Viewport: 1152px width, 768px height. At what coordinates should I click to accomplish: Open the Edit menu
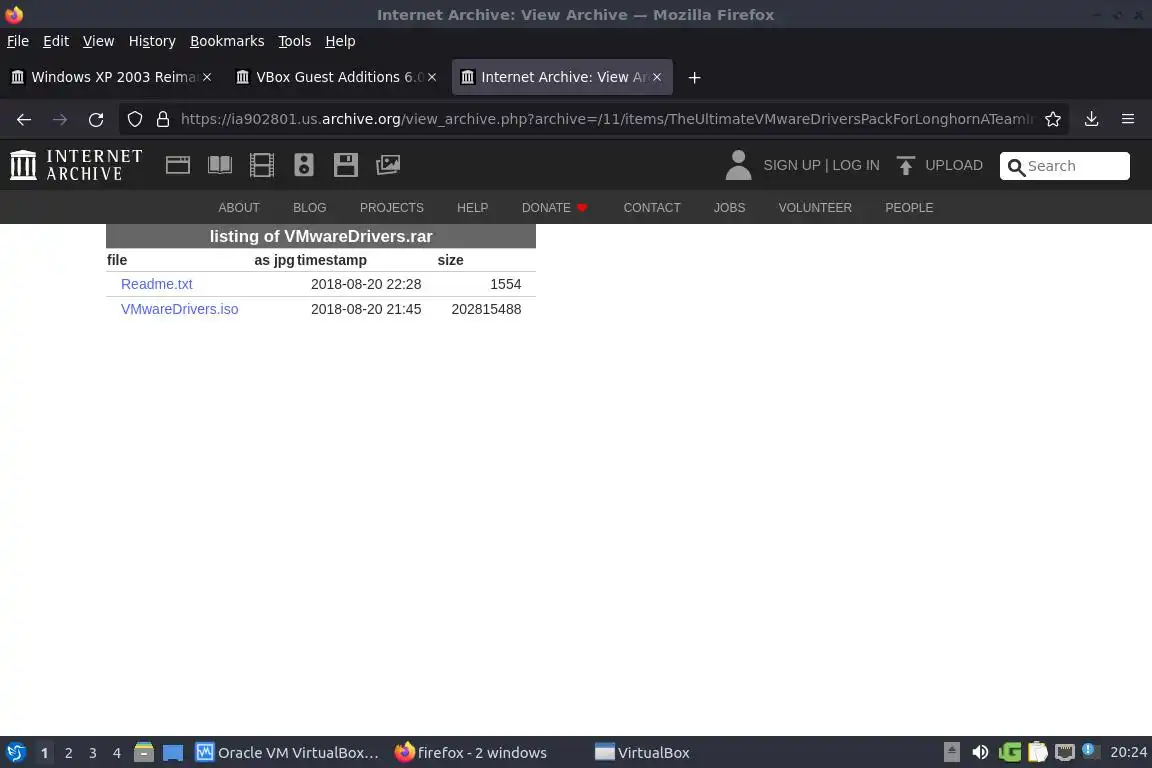(x=56, y=41)
